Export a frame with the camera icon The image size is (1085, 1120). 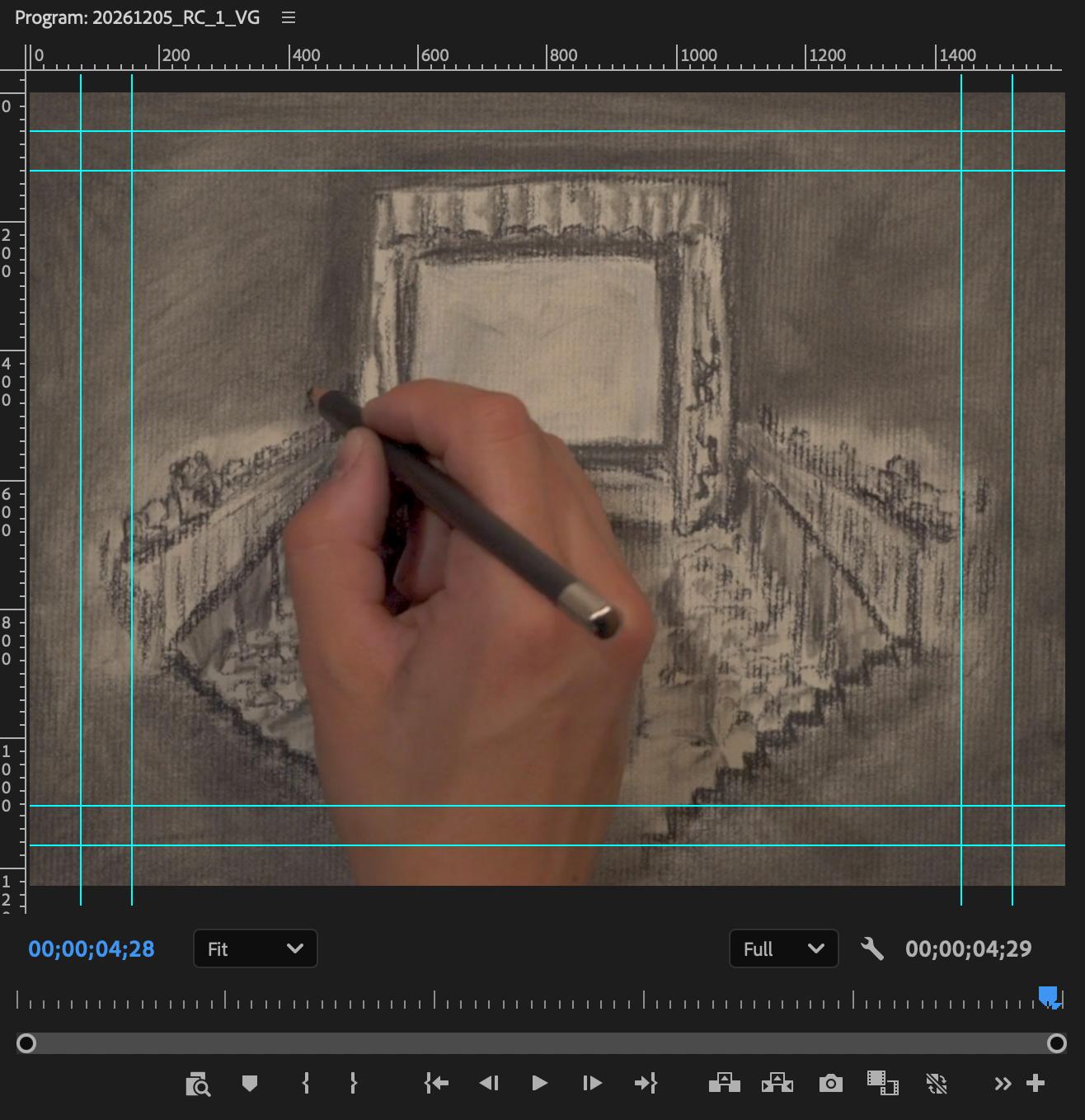coord(830,1083)
